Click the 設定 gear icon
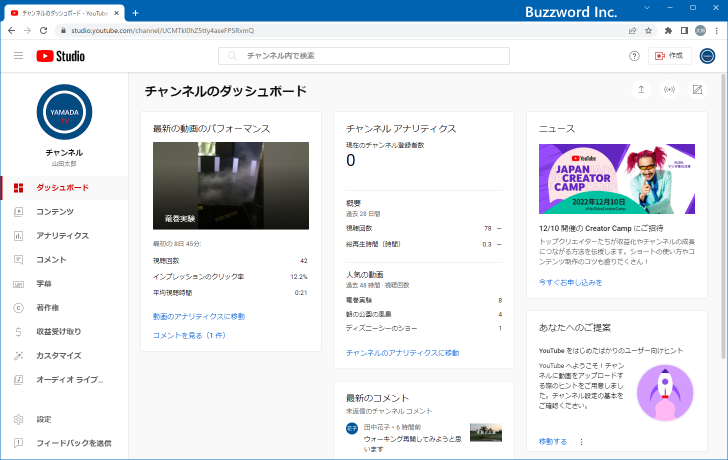Screen dimensions: 728x460 tap(19, 419)
